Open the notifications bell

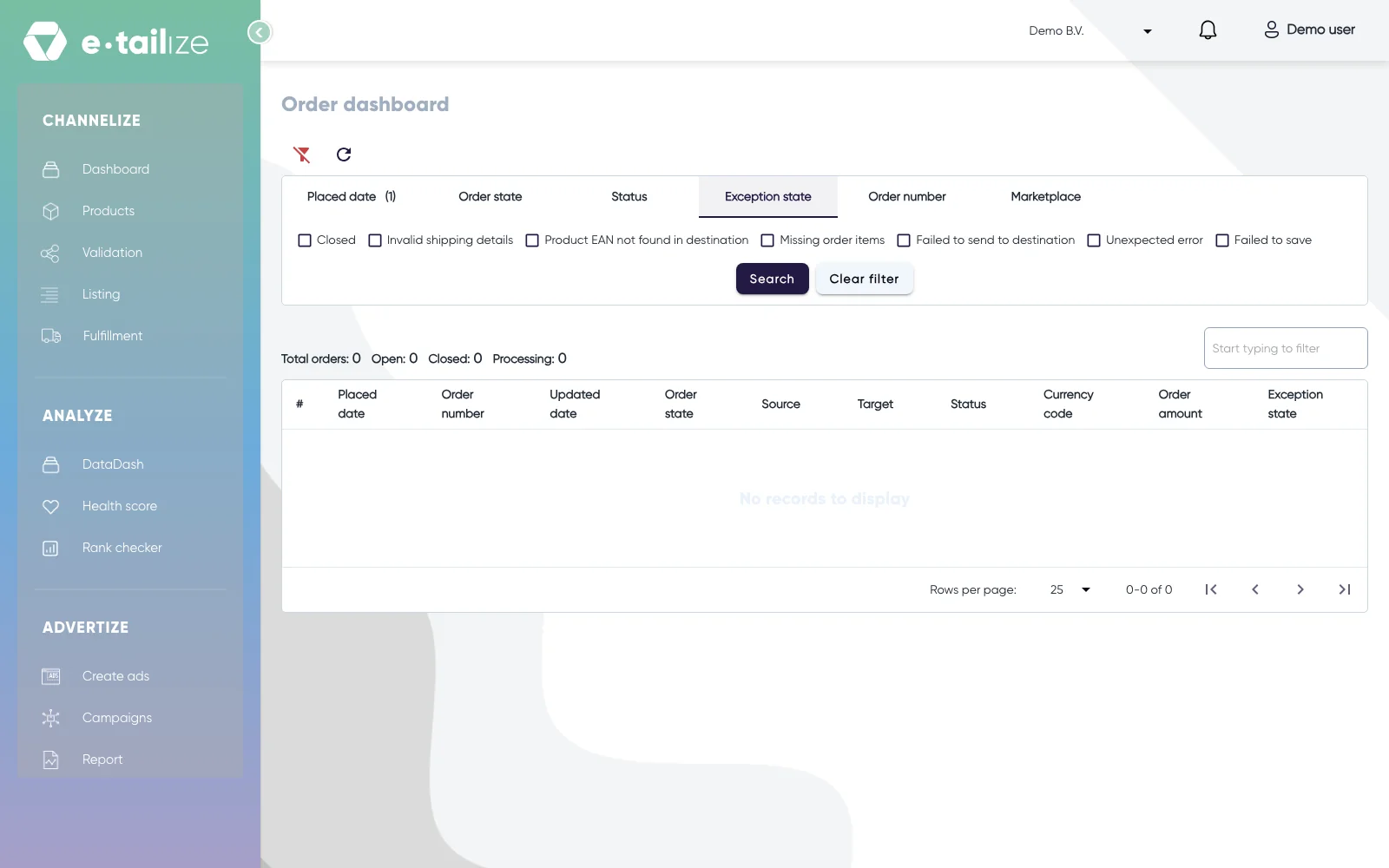[x=1208, y=30]
